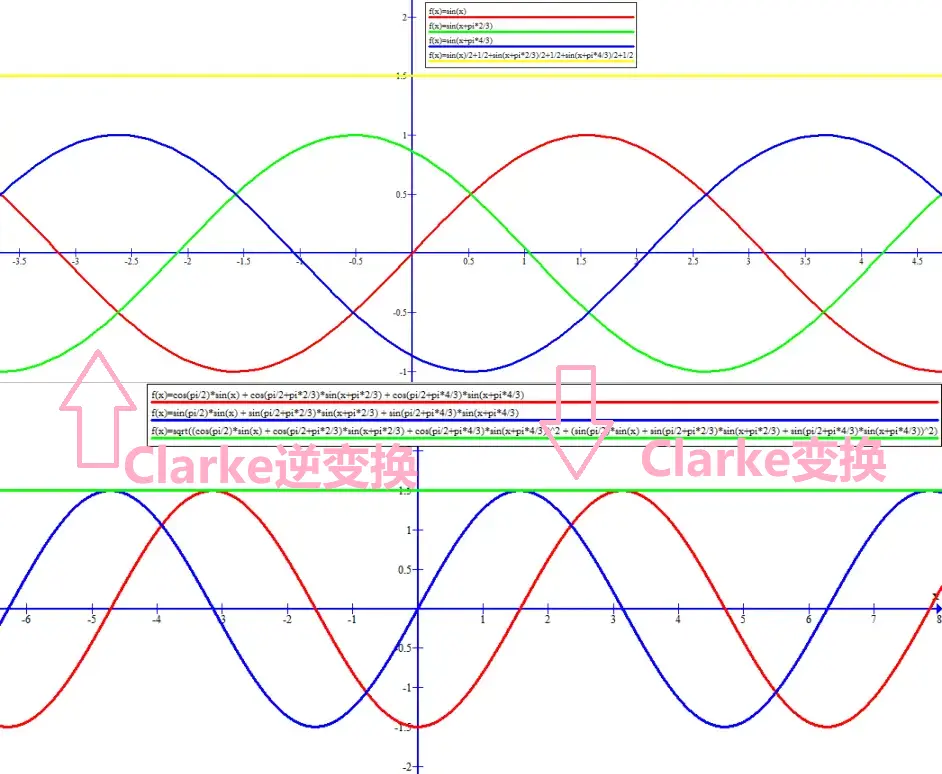Image resolution: width=942 pixels, height=774 pixels.
Task: Click the yellow line sample in the top legend
Action: pyautogui.click(x=531, y=61)
